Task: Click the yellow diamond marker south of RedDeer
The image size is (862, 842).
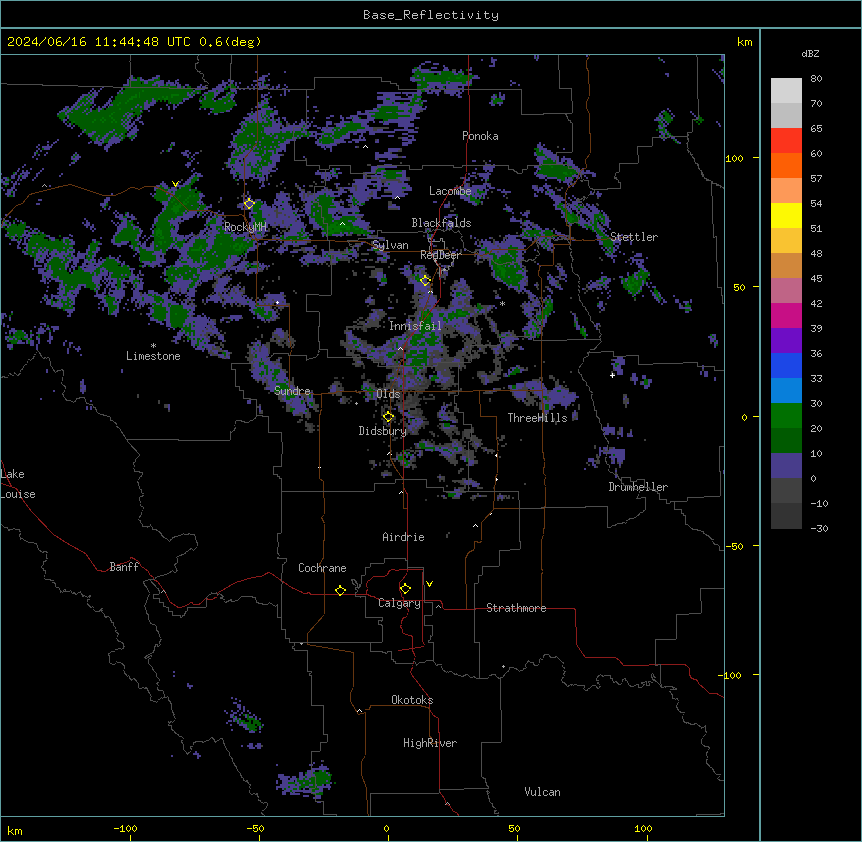Action: (425, 281)
